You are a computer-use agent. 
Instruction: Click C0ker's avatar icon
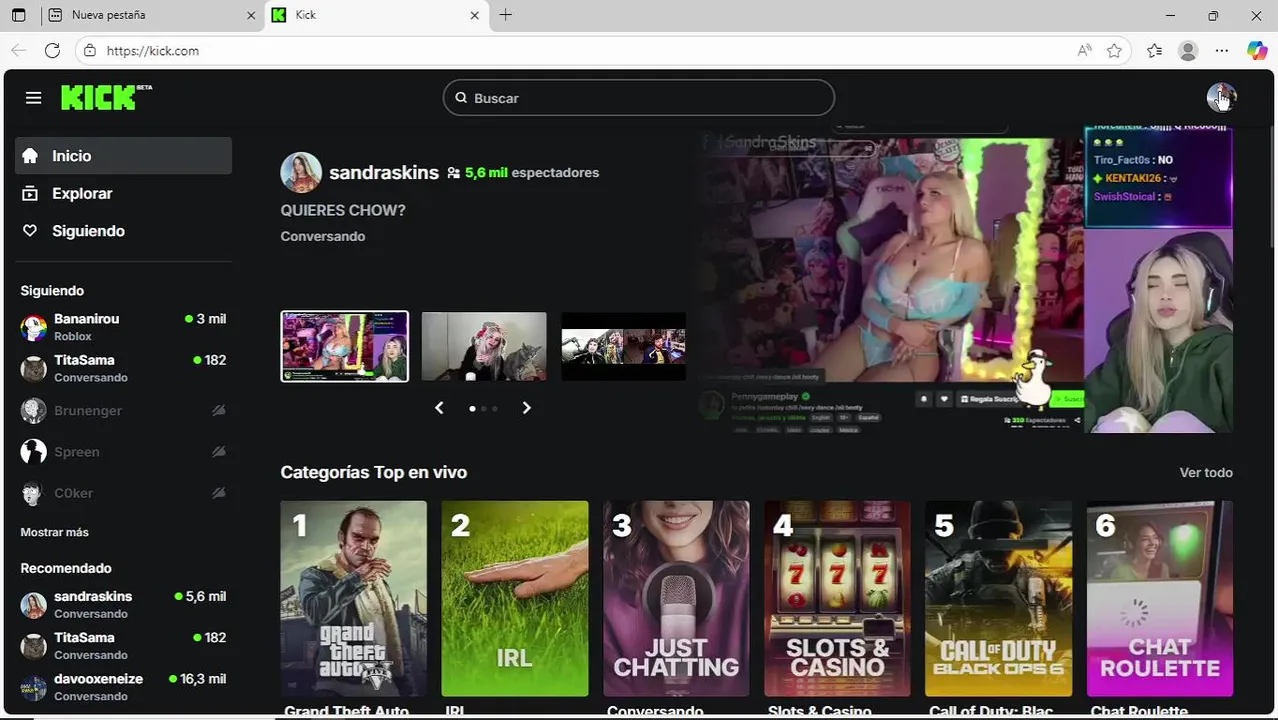coord(34,492)
